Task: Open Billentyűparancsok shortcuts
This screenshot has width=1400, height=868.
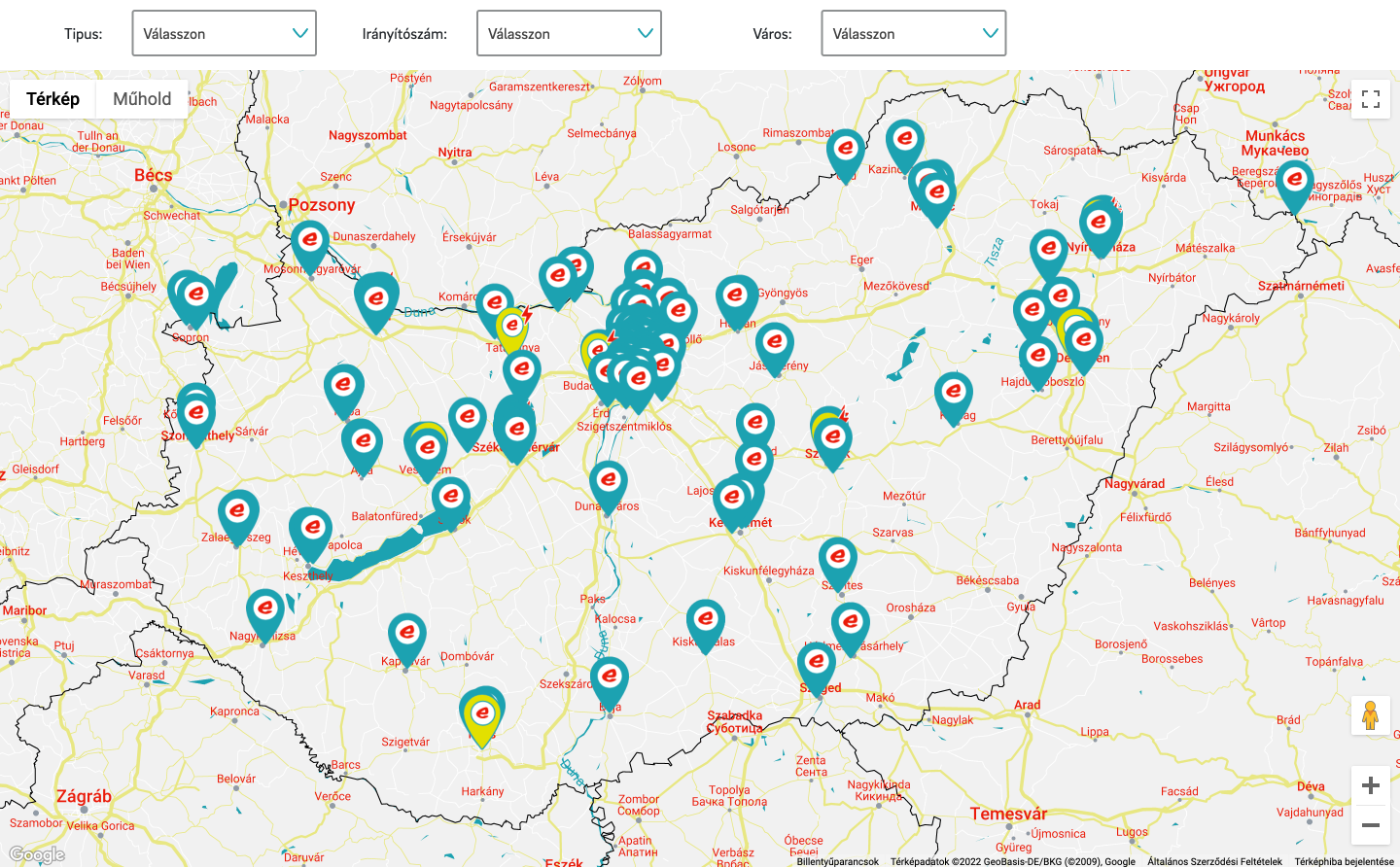Action: 837,861
